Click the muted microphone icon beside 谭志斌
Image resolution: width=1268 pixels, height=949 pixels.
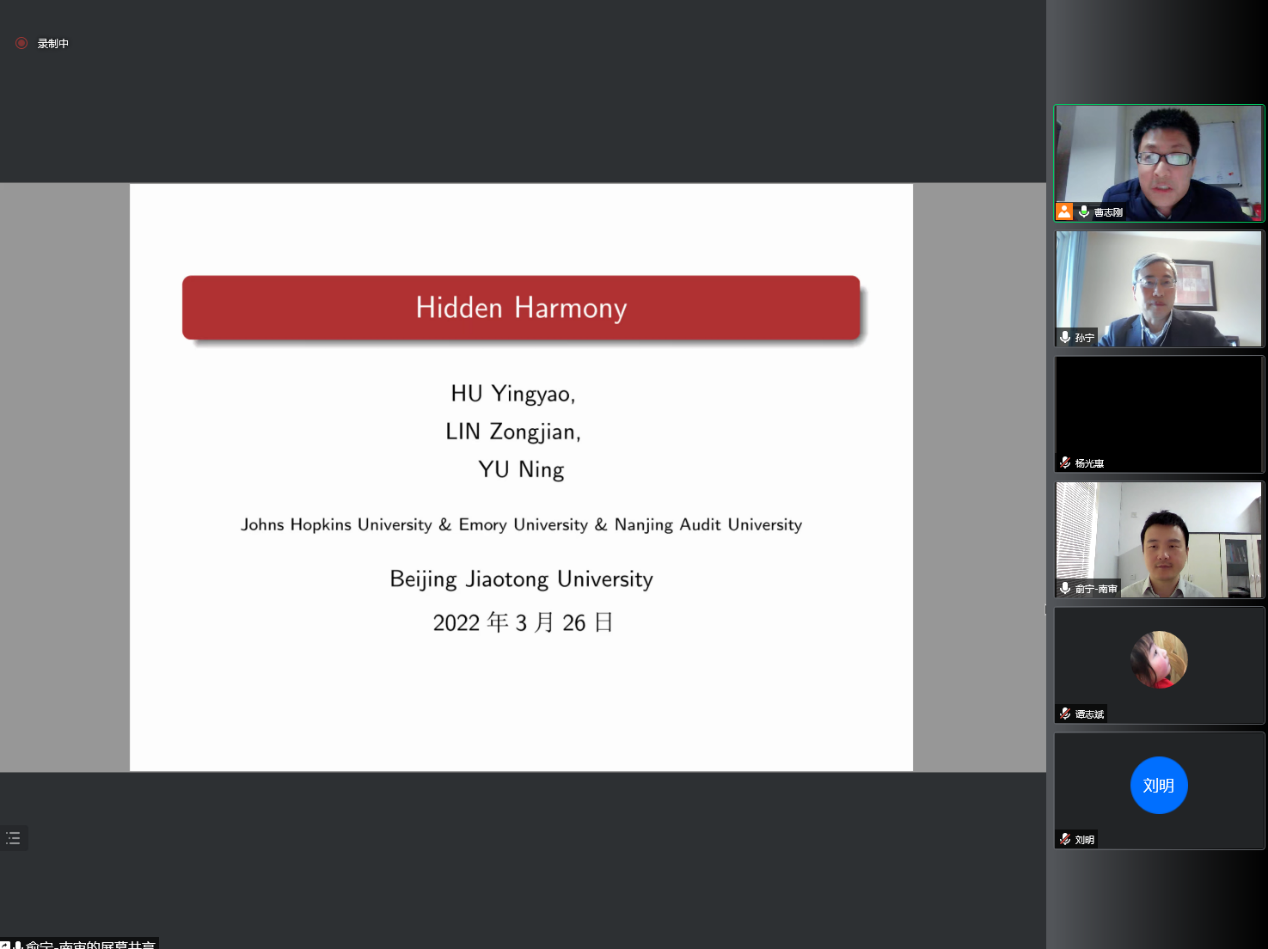pos(1066,714)
